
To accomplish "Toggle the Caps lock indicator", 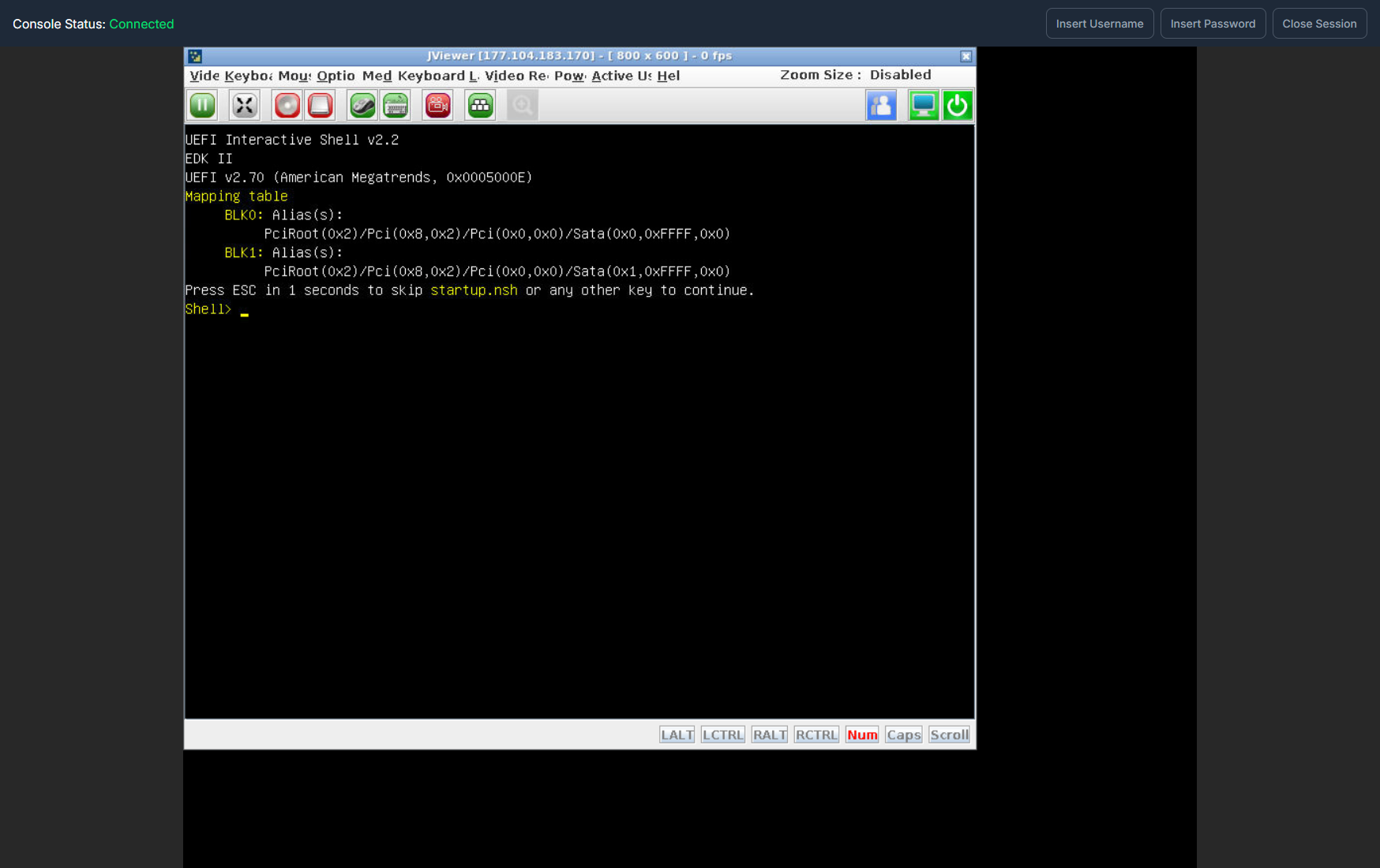I will tap(904, 735).
